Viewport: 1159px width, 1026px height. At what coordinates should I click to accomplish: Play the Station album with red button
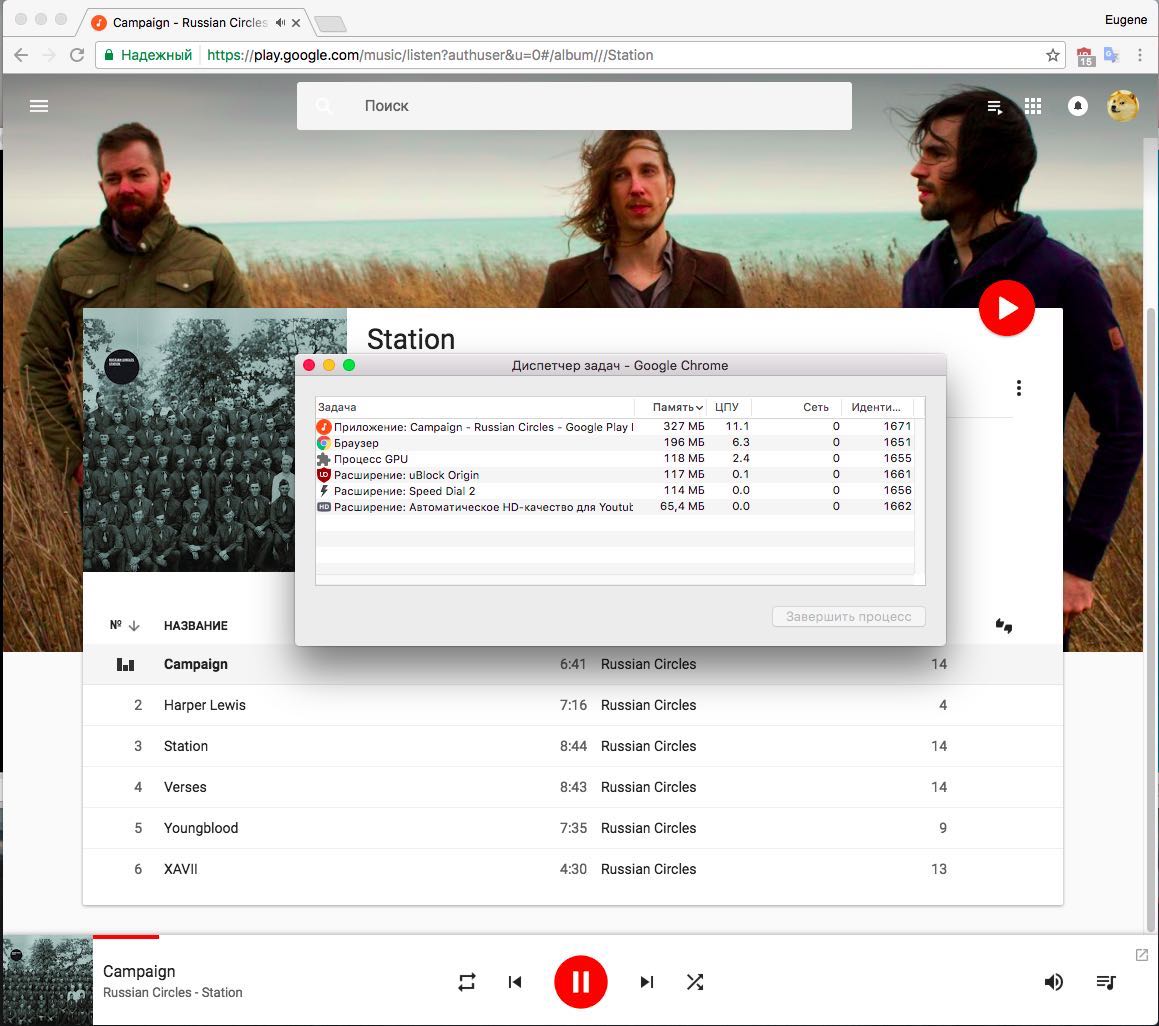coord(1006,308)
